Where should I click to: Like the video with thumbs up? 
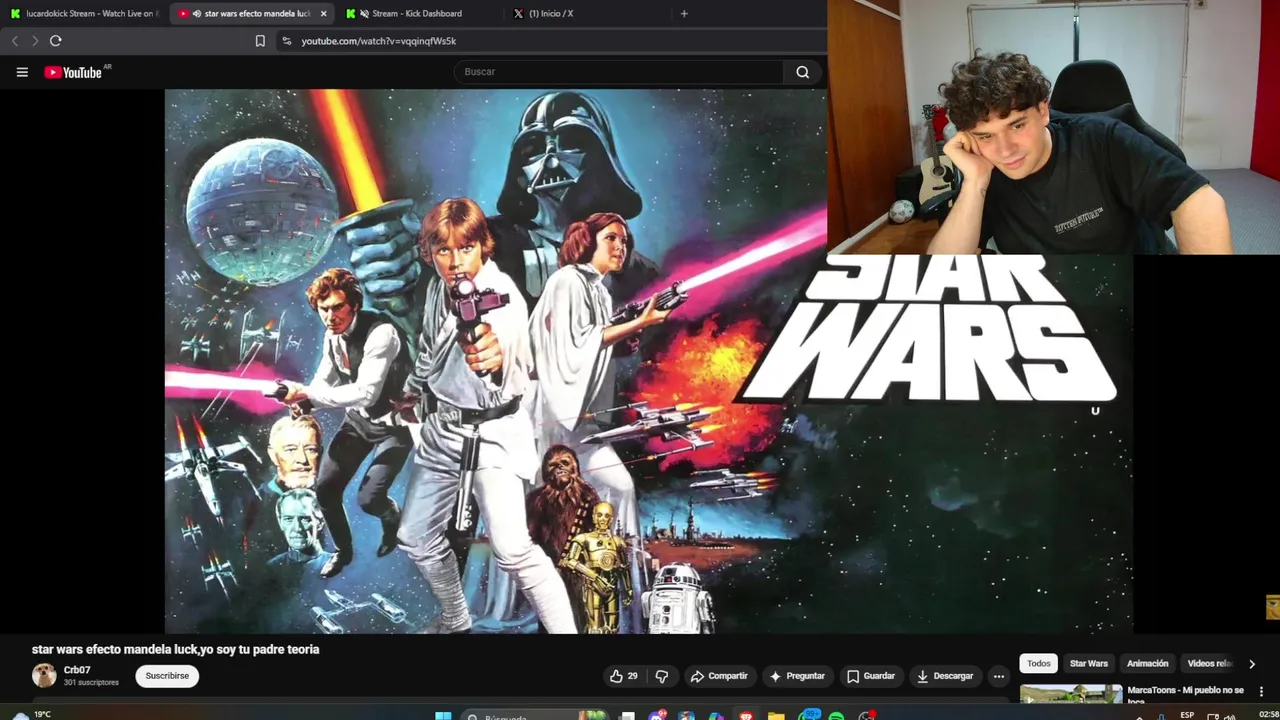[x=623, y=676]
